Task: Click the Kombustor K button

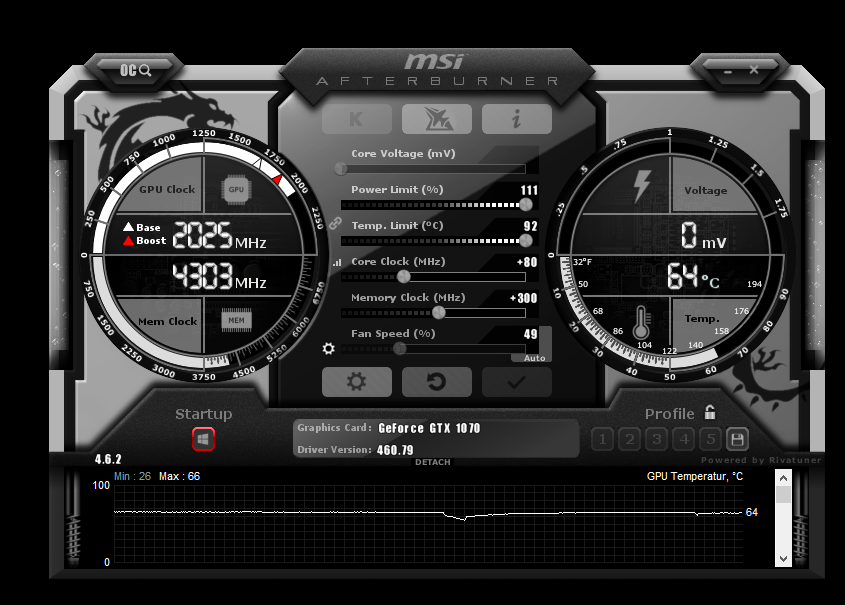Action: pyautogui.click(x=356, y=119)
